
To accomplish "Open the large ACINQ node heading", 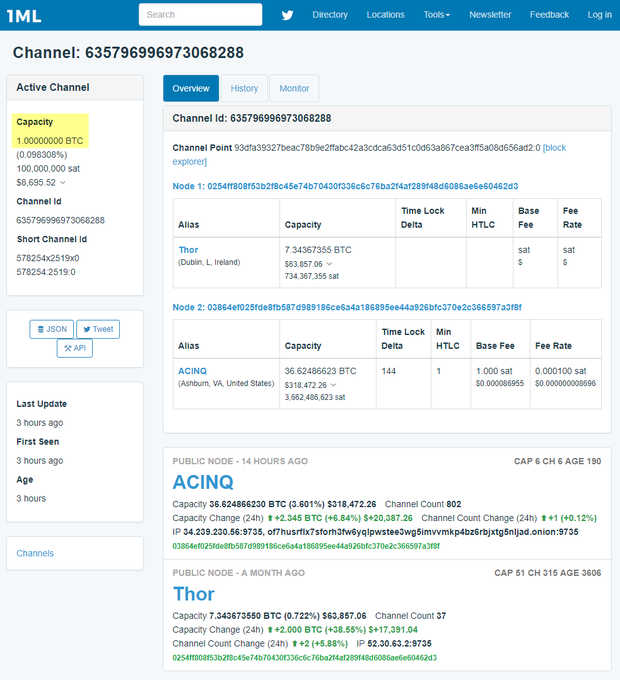I will point(203,482).
